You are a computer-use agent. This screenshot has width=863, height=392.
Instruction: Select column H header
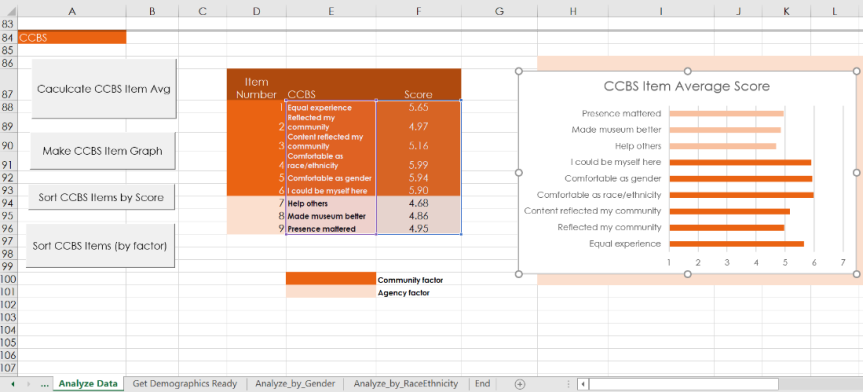point(573,11)
